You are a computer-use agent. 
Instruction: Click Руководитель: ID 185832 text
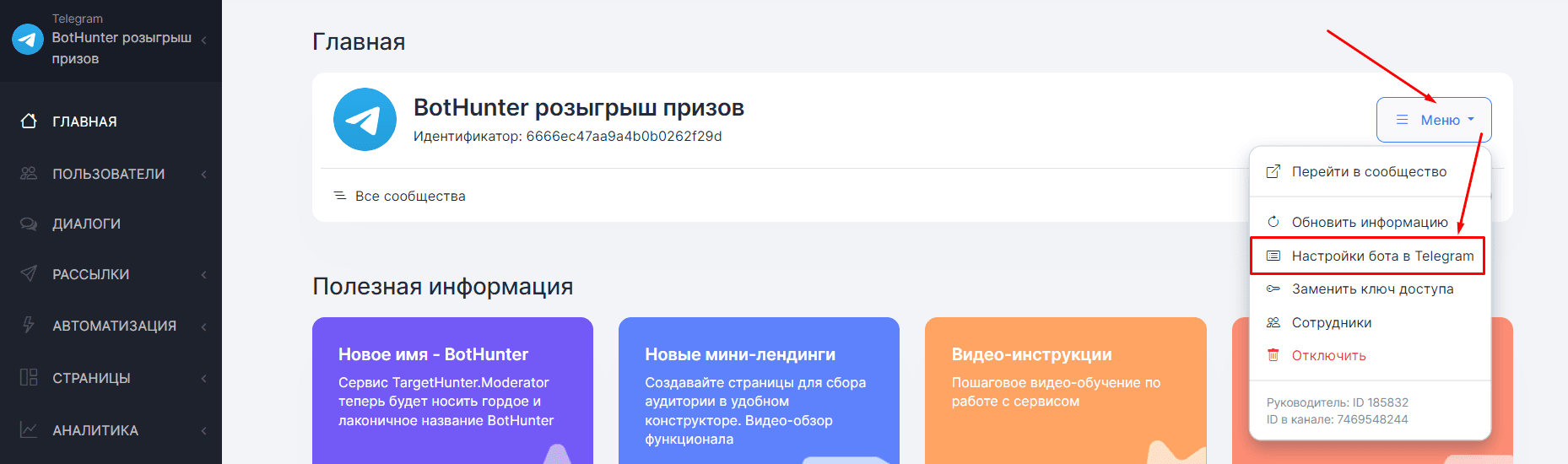click(1337, 402)
